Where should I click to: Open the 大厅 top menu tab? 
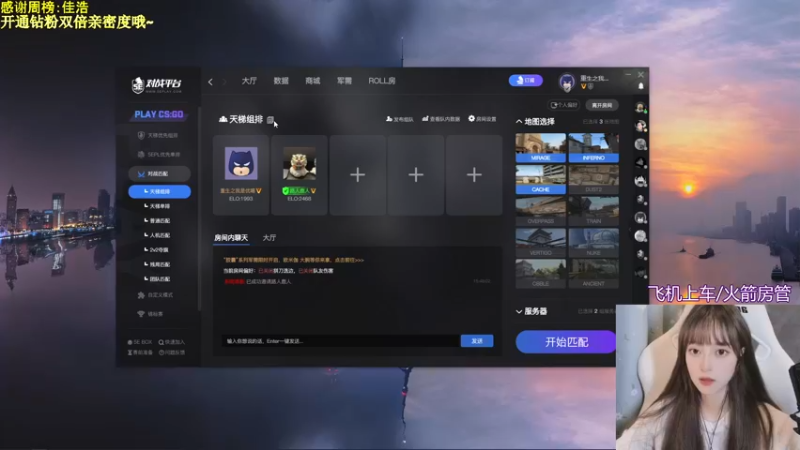(249, 81)
